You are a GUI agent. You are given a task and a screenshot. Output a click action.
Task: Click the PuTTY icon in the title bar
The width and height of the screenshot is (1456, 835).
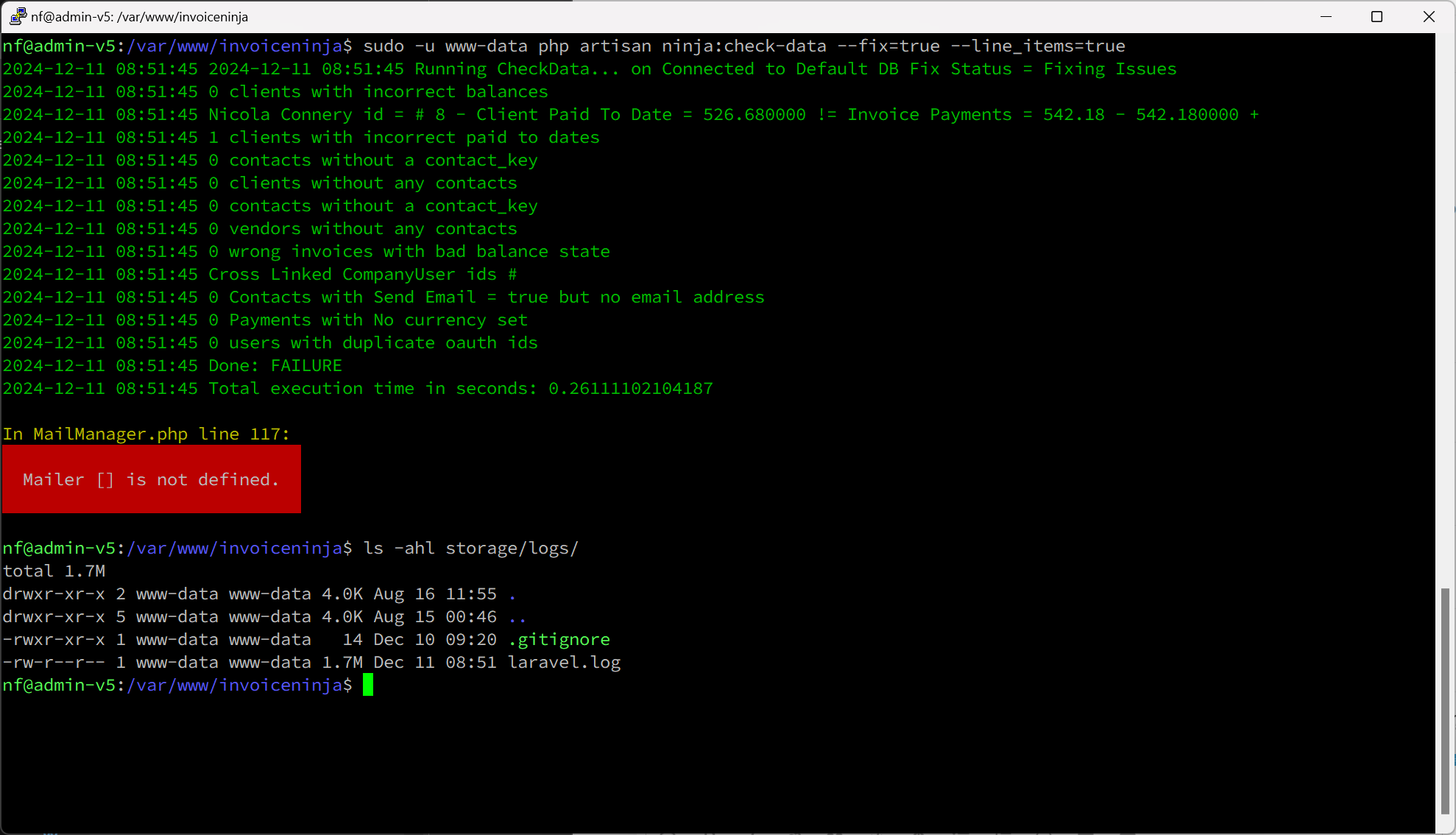[x=18, y=16]
